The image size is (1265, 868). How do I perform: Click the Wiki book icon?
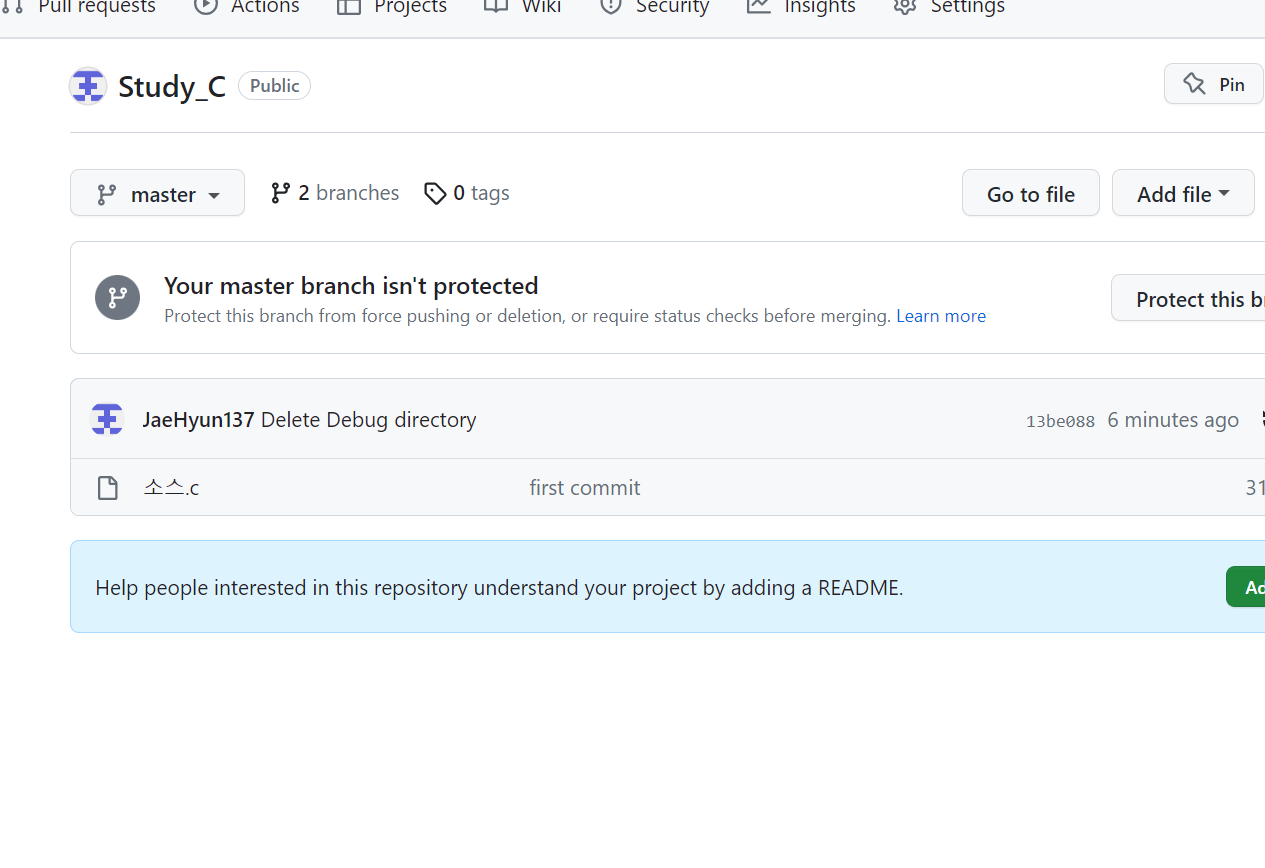click(496, 6)
